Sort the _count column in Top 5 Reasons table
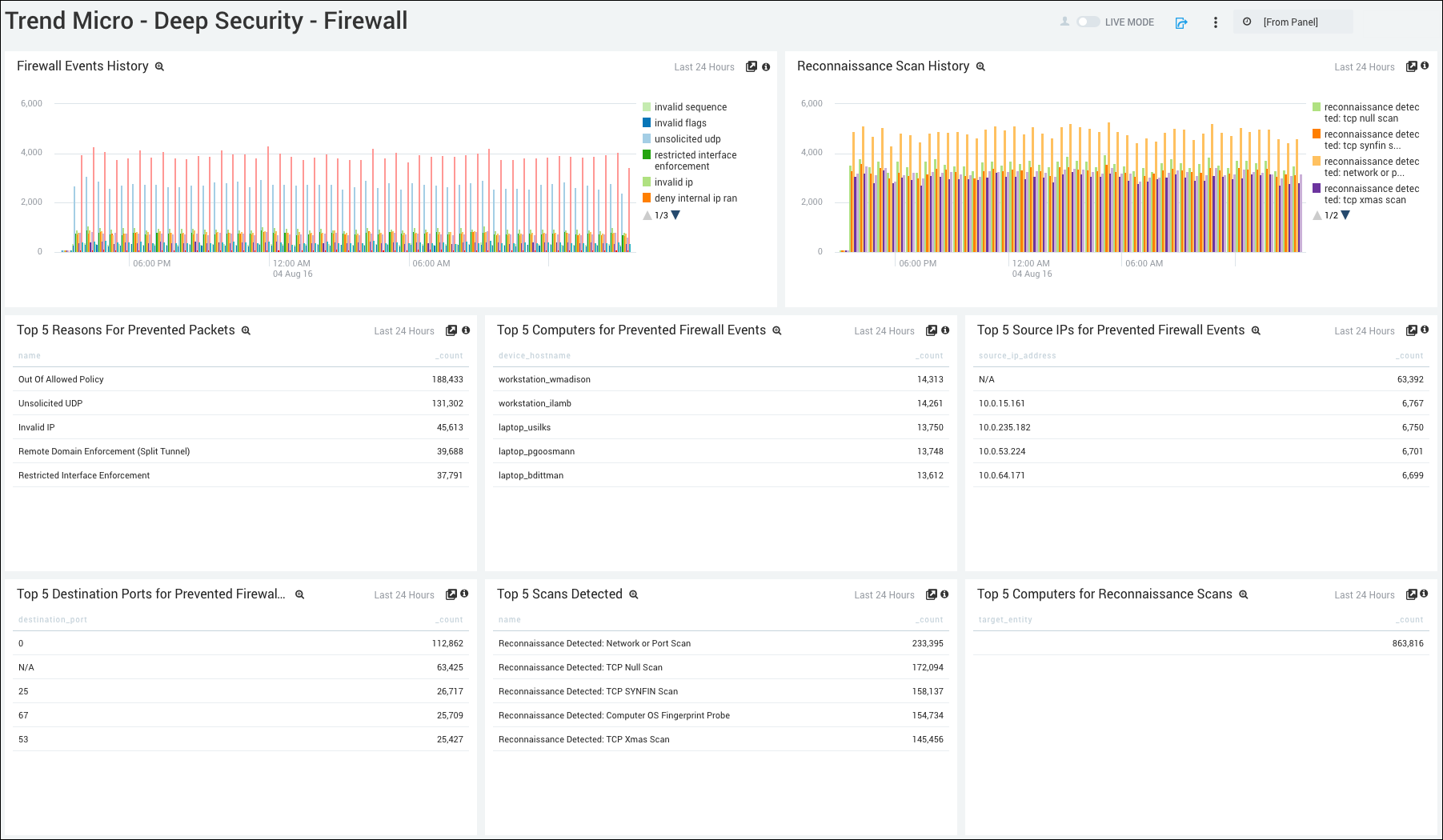This screenshot has width=1443, height=840. (x=449, y=355)
